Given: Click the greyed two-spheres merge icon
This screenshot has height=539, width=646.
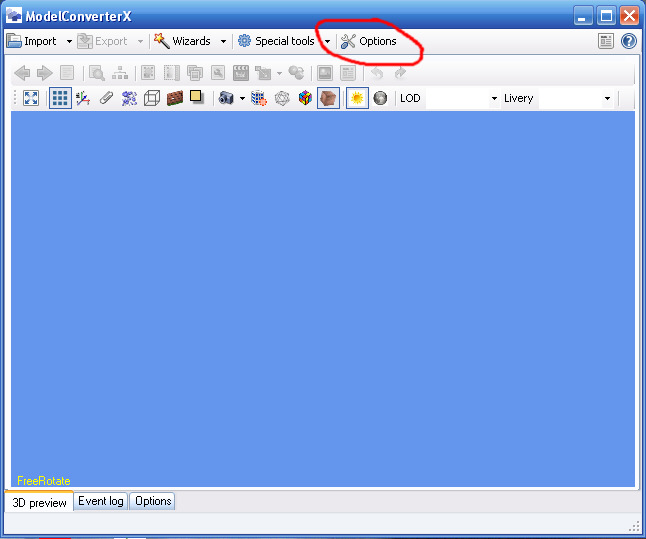Looking at the screenshot, I should pos(297,73).
